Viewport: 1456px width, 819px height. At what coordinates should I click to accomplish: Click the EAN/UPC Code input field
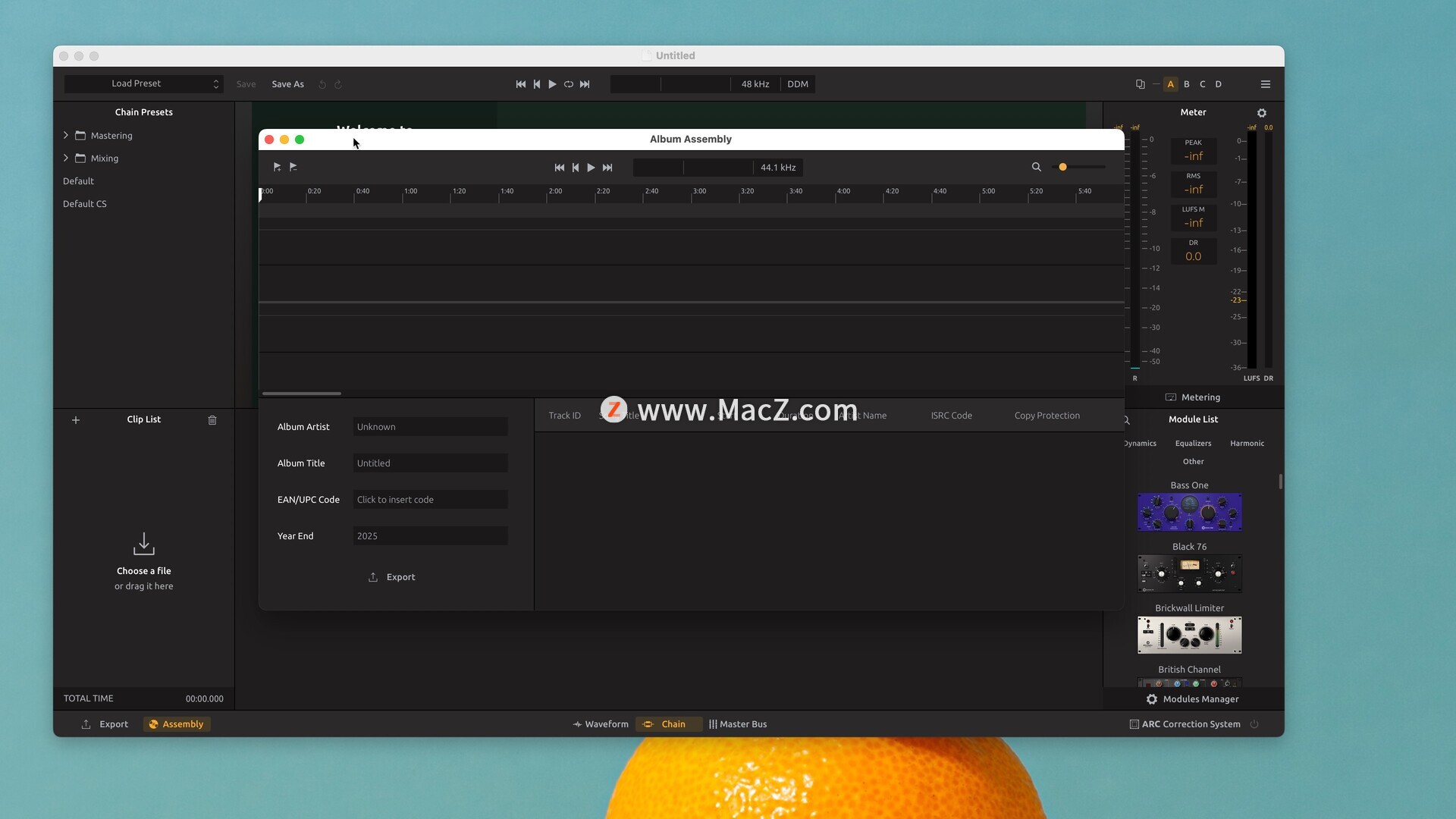[x=430, y=500]
